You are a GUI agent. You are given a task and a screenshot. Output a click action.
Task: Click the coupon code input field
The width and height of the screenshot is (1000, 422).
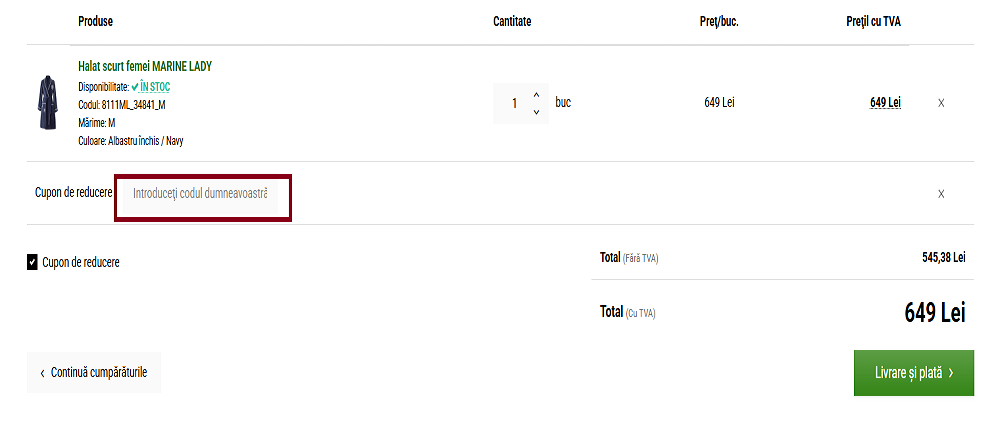(x=200, y=193)
